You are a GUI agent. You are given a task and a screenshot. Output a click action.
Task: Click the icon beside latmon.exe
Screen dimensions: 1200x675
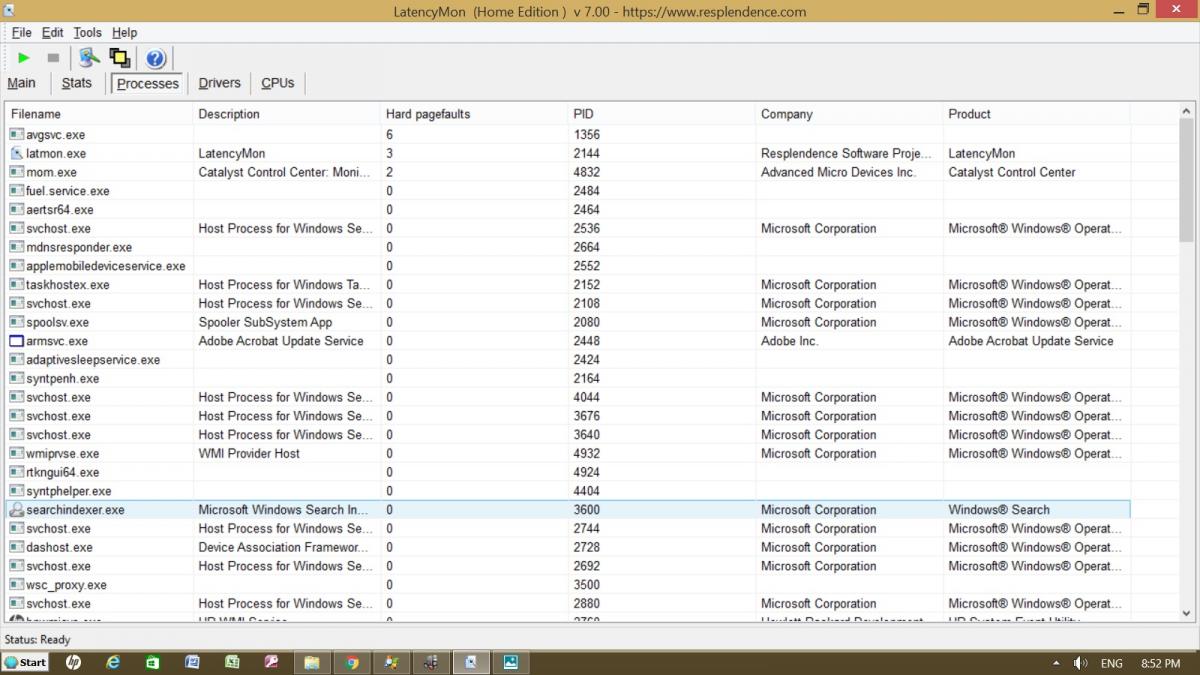click(x=17, y=154)
